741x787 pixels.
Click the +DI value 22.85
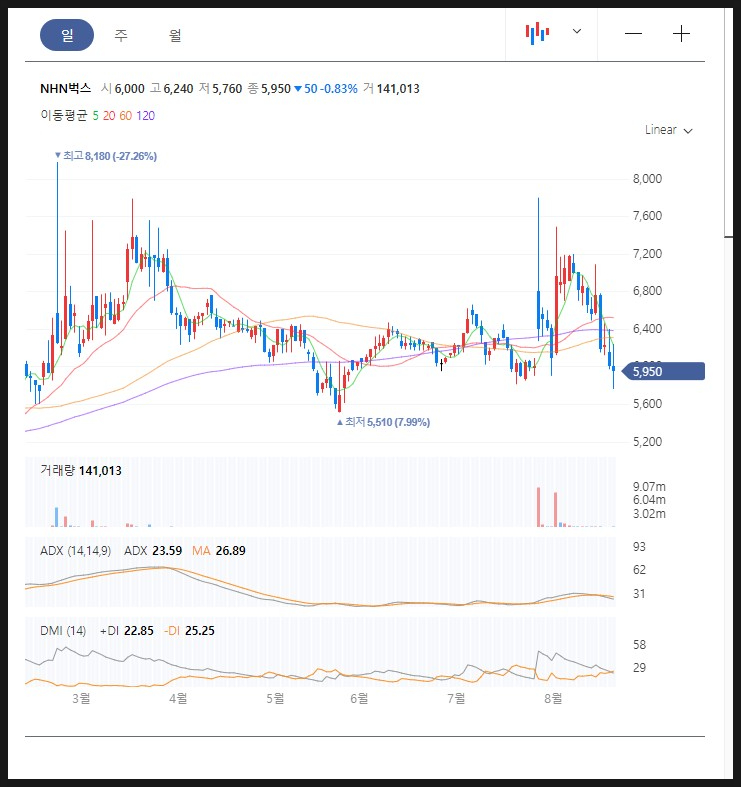139,631
